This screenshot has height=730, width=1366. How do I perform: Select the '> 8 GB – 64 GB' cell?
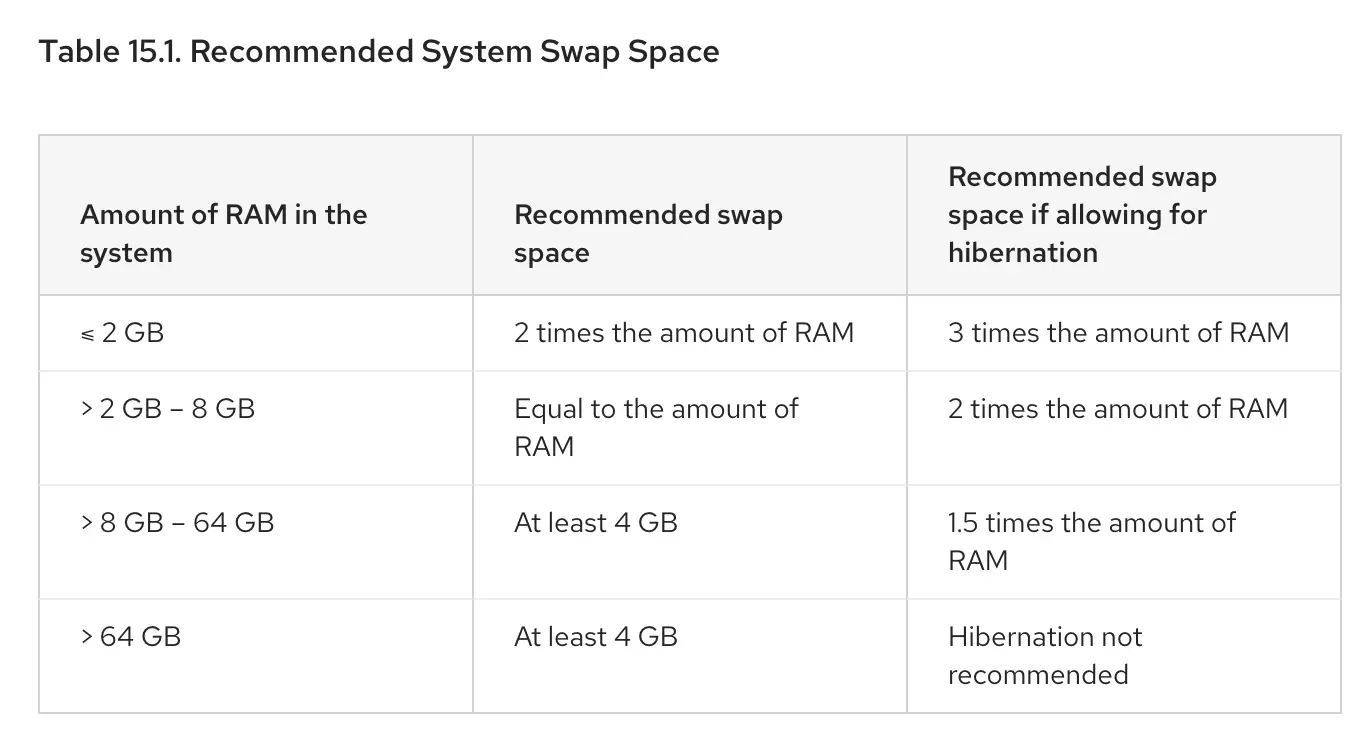177,523
